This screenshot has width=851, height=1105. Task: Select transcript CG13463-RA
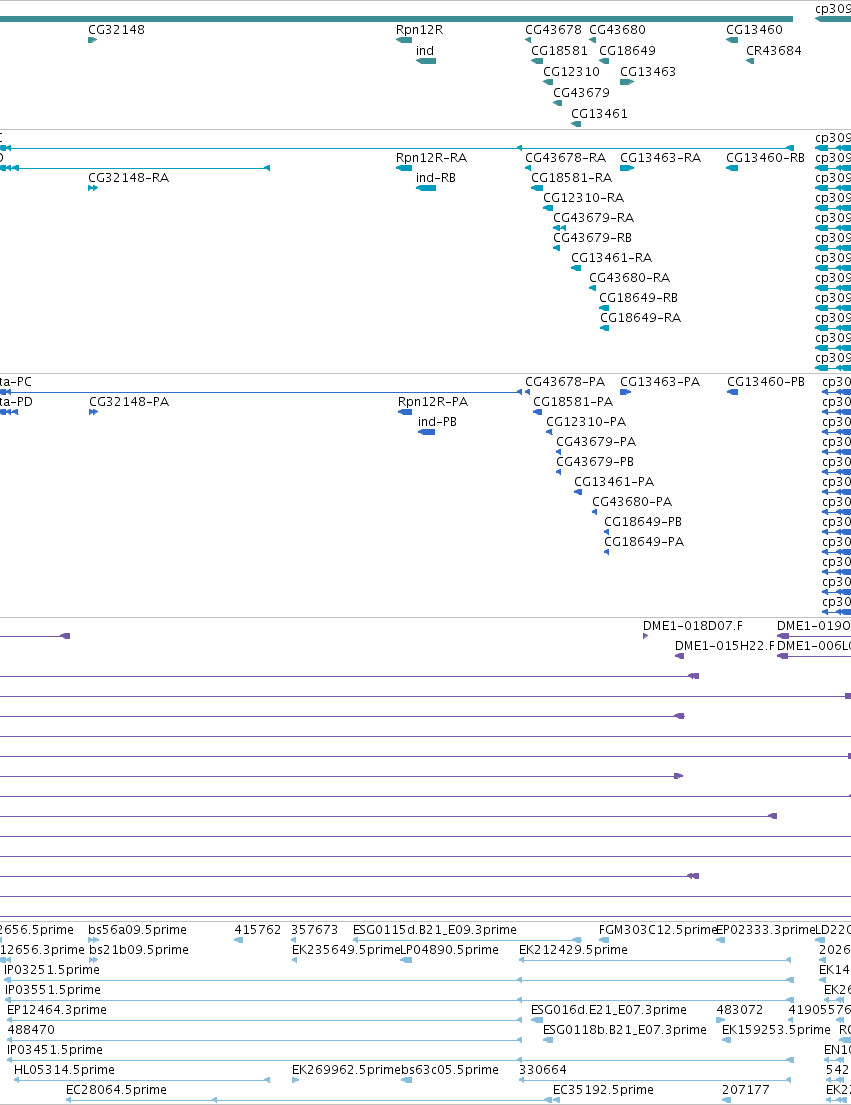click(660, 158)
